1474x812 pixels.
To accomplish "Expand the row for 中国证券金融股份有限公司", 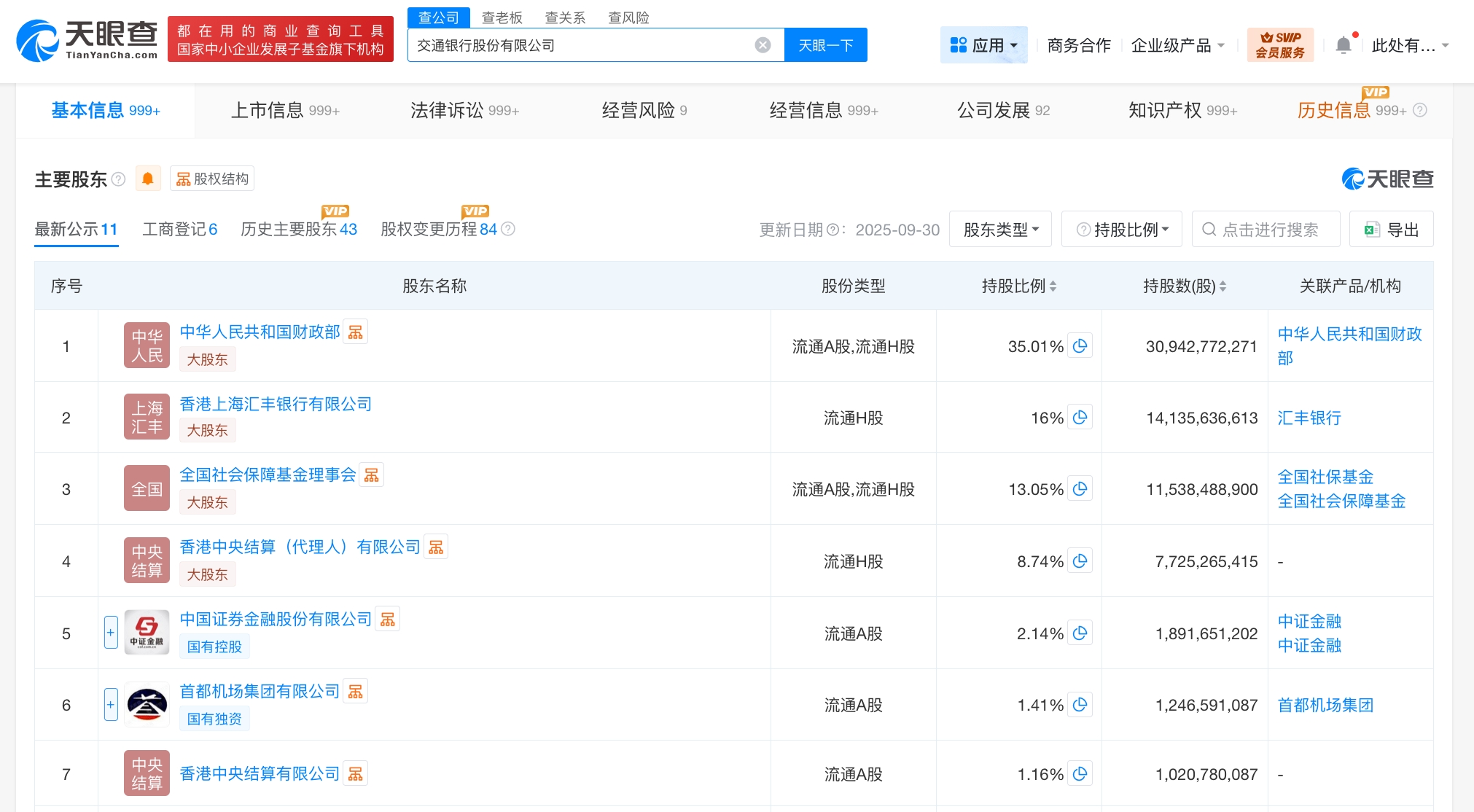I will [111, 633].
